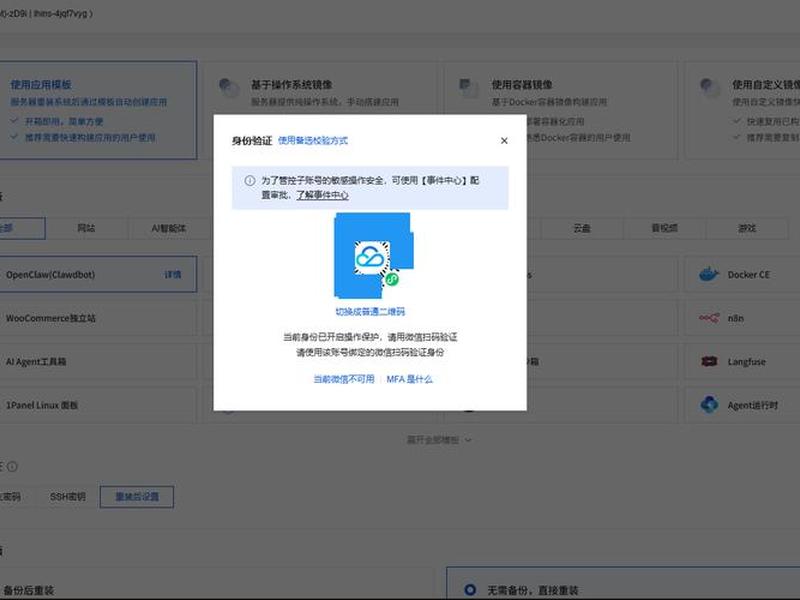This screenshot has height=600, width=800.
Task: Switch to the 游戏 category tab
Action: click(747, 228)
